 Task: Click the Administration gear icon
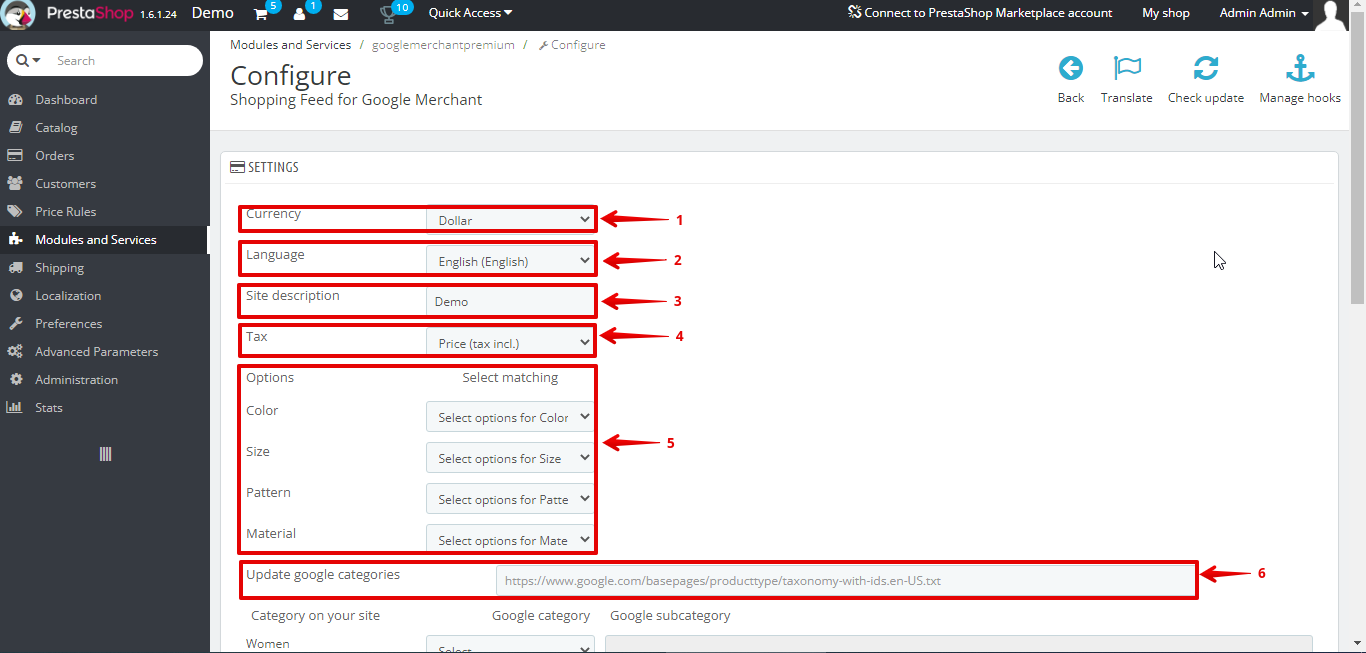point(15,380)
